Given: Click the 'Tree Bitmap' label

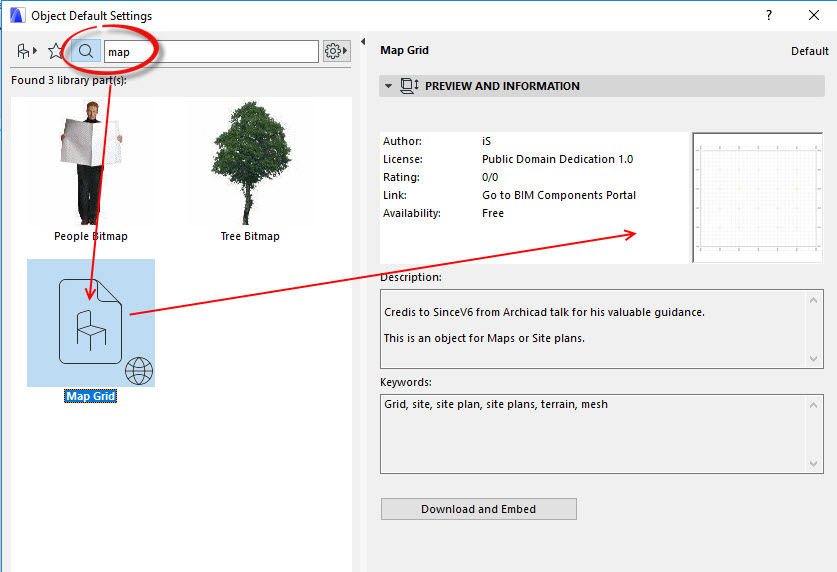Looking at the screenshot, I should tap(250, 236).
